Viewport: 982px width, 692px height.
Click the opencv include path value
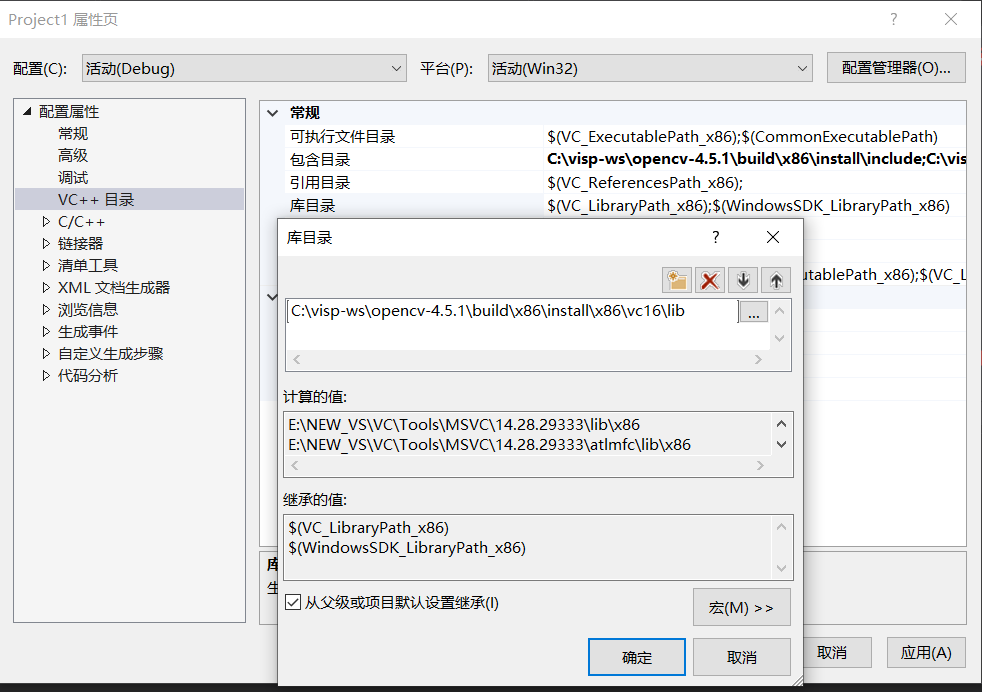[x=756, y=159]
